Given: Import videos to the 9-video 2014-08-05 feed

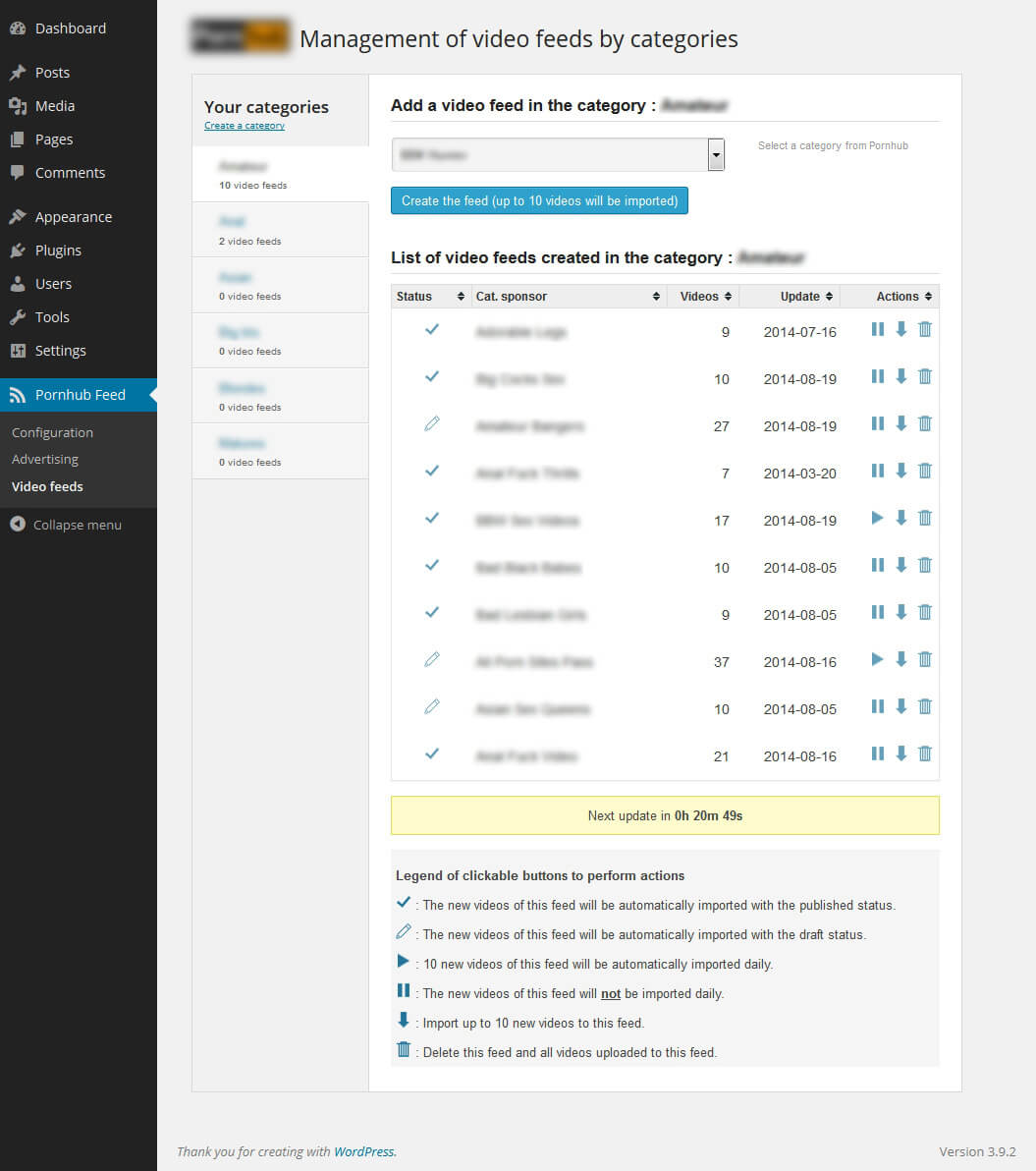Looking at the screenshot, I should point(901,612).
